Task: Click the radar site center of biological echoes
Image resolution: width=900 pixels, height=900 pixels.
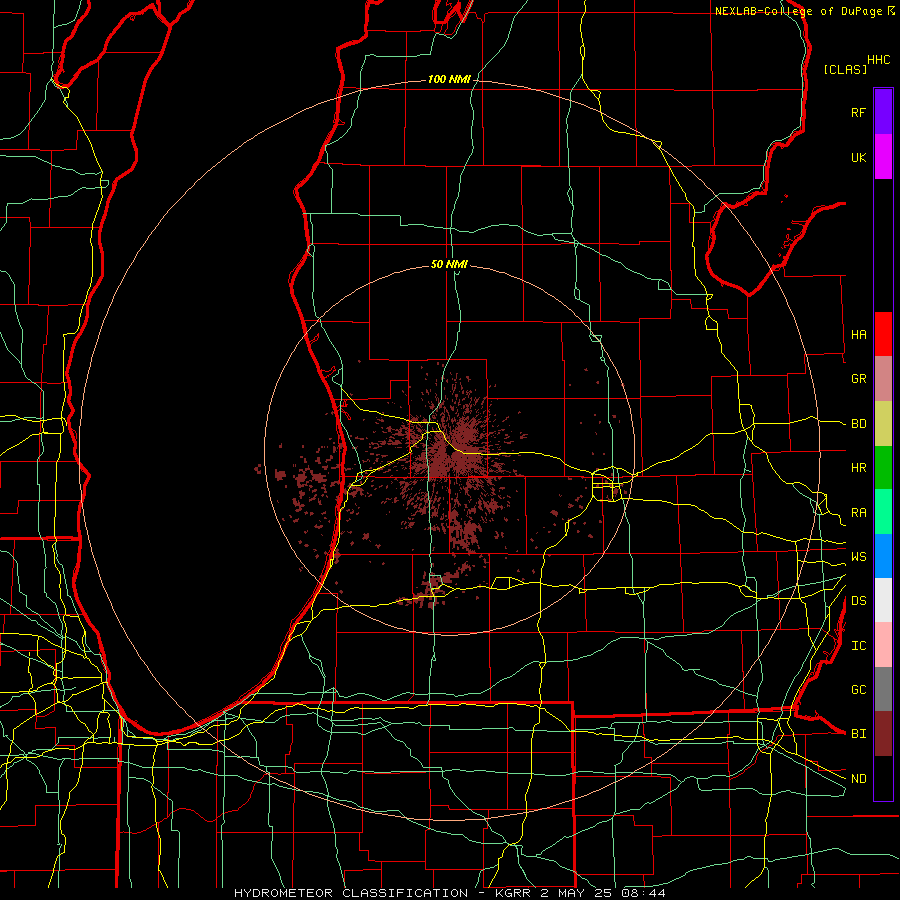Action: [450, 451]
